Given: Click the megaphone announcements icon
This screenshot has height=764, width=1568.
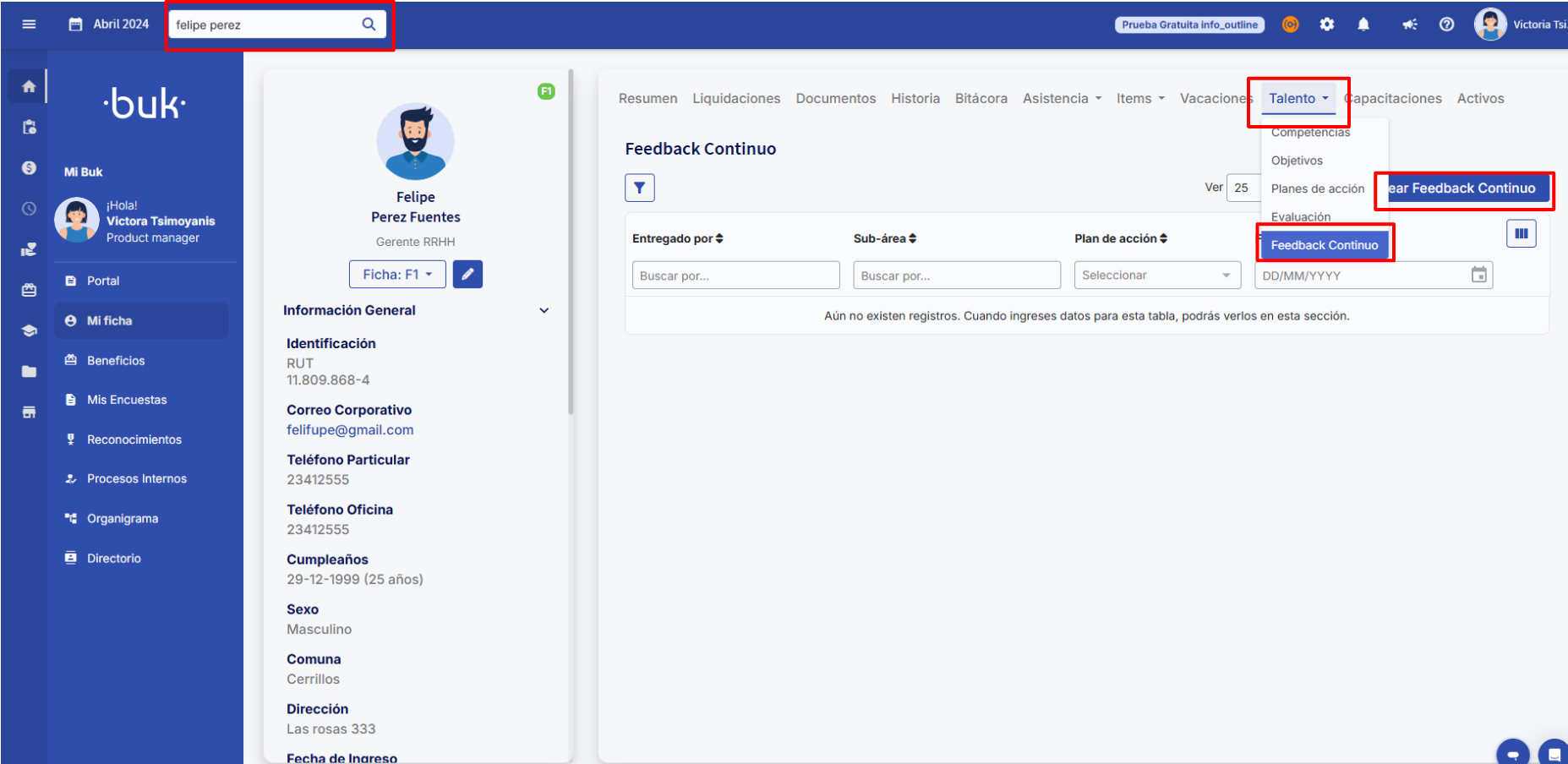Looking at the screenshot, I should point(1409,25).
